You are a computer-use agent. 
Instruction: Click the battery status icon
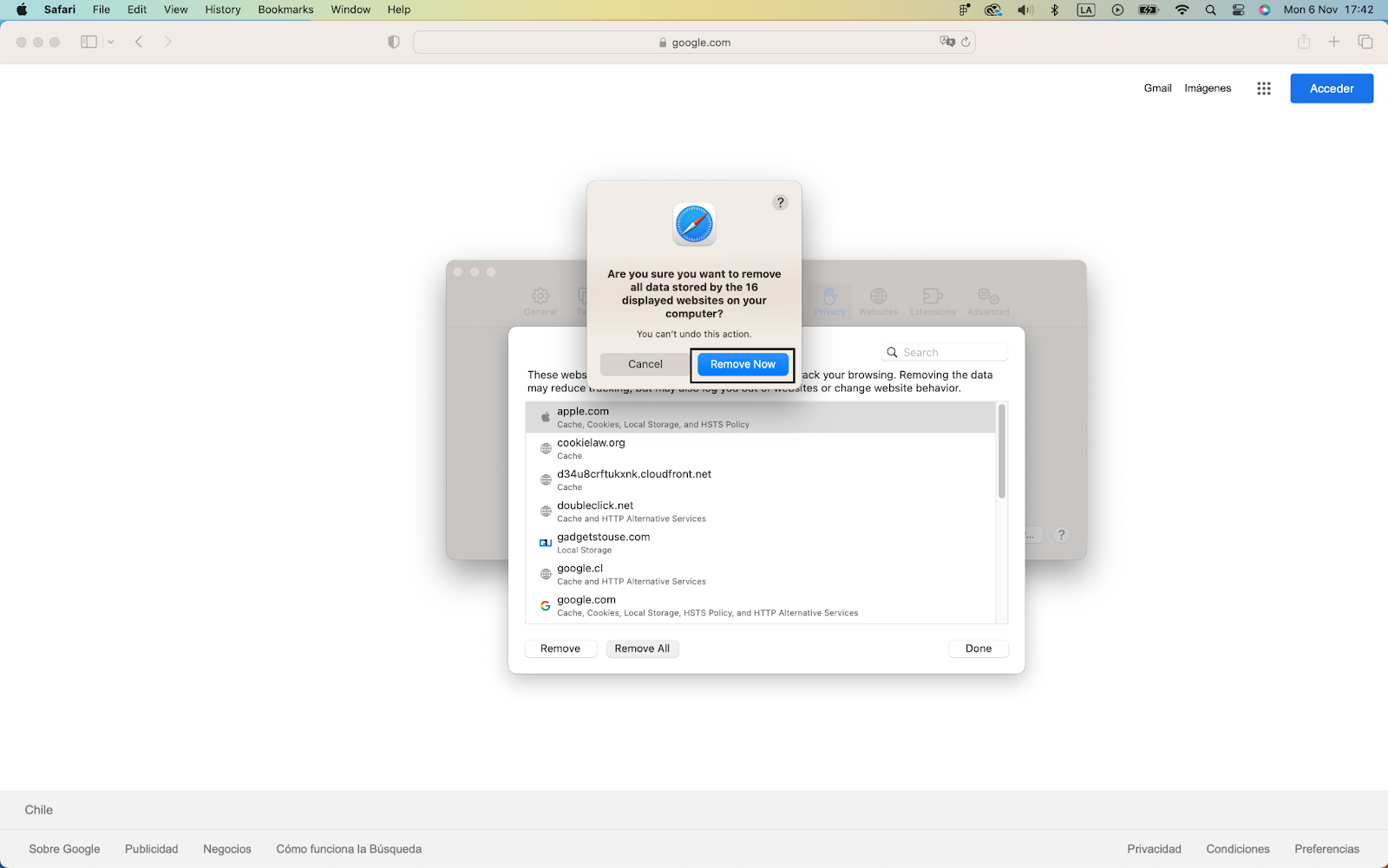coord(1149,10)
